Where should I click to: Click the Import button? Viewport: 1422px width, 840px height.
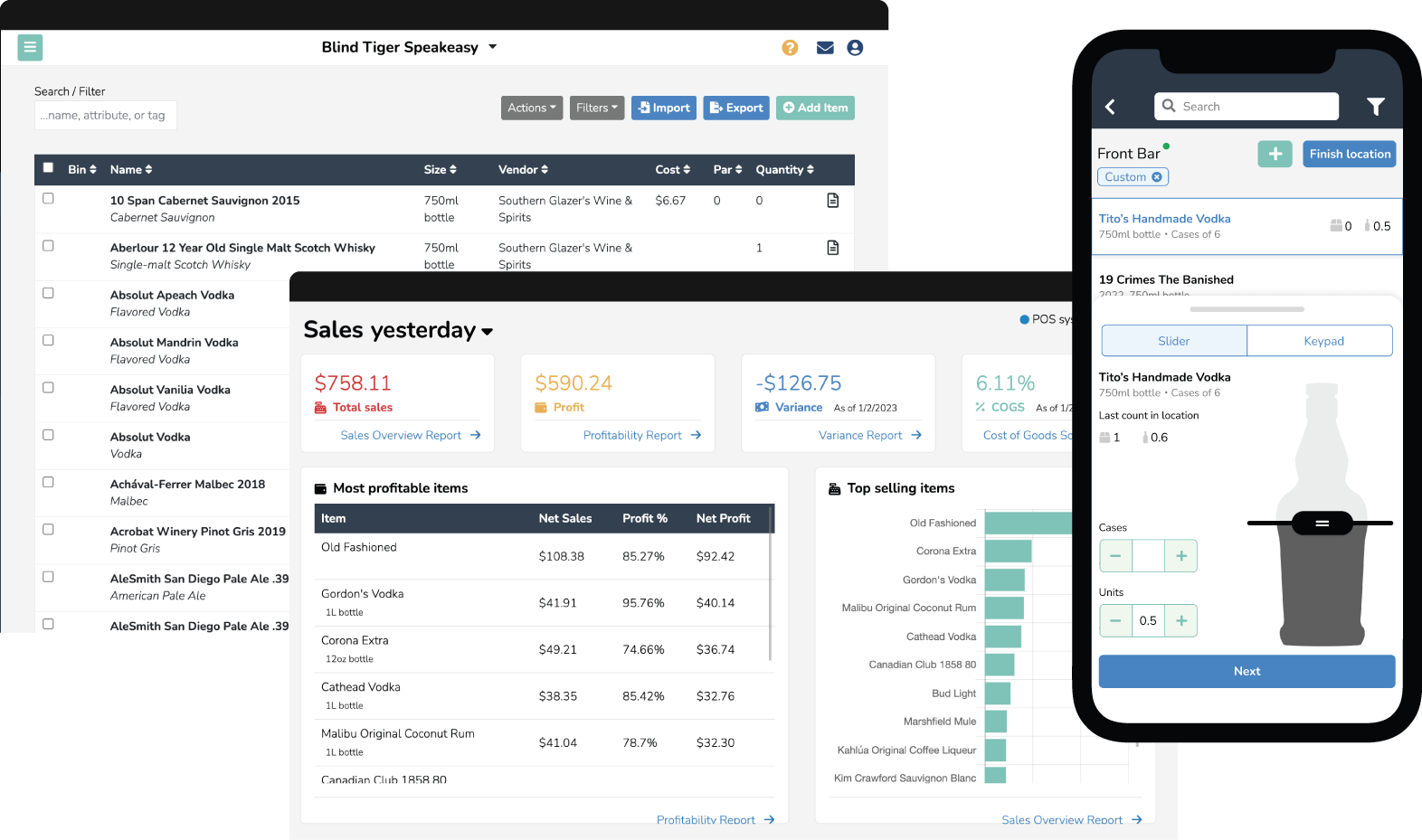(x=664, y=109)
